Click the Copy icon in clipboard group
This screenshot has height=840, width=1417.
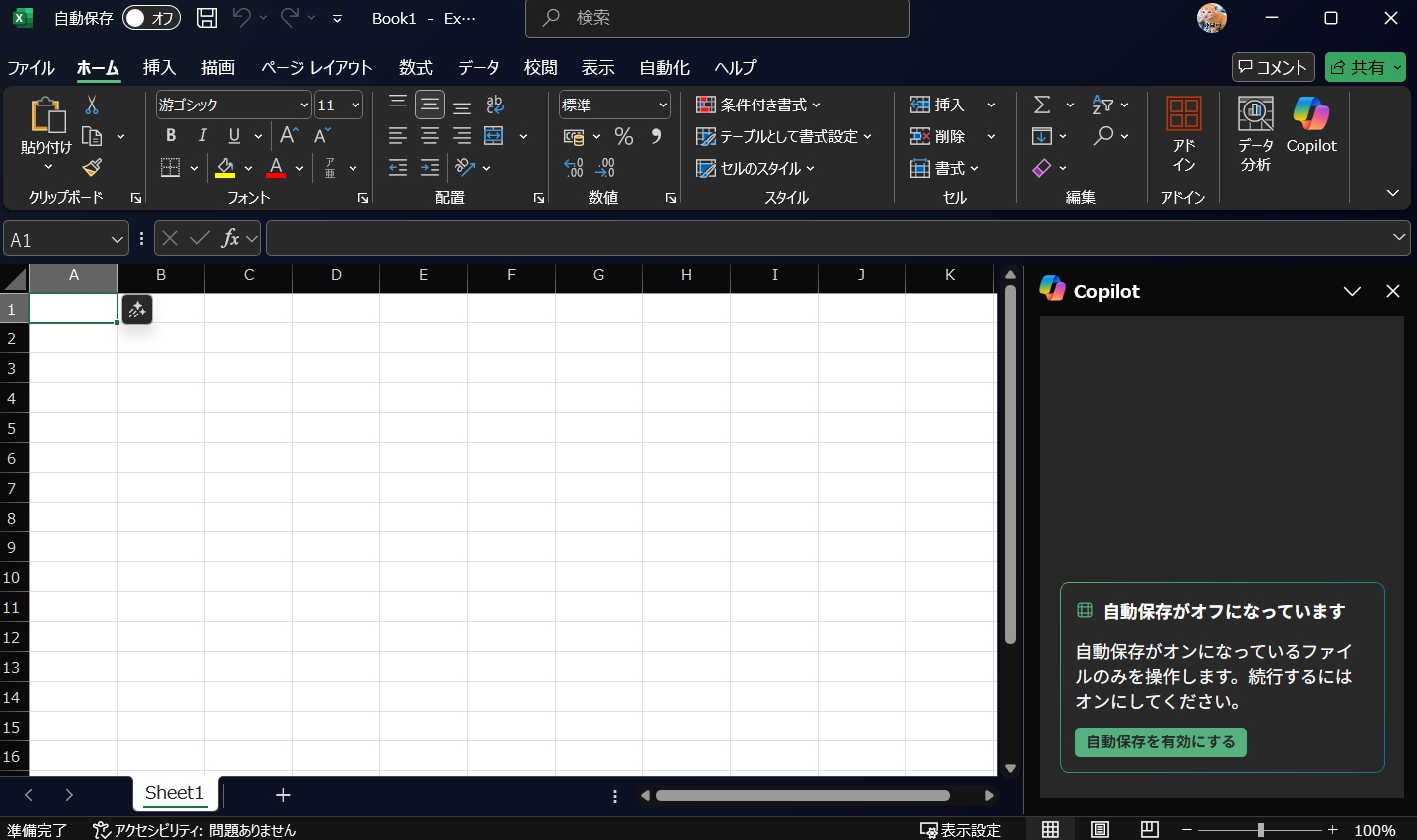click(x=92, y=136)
